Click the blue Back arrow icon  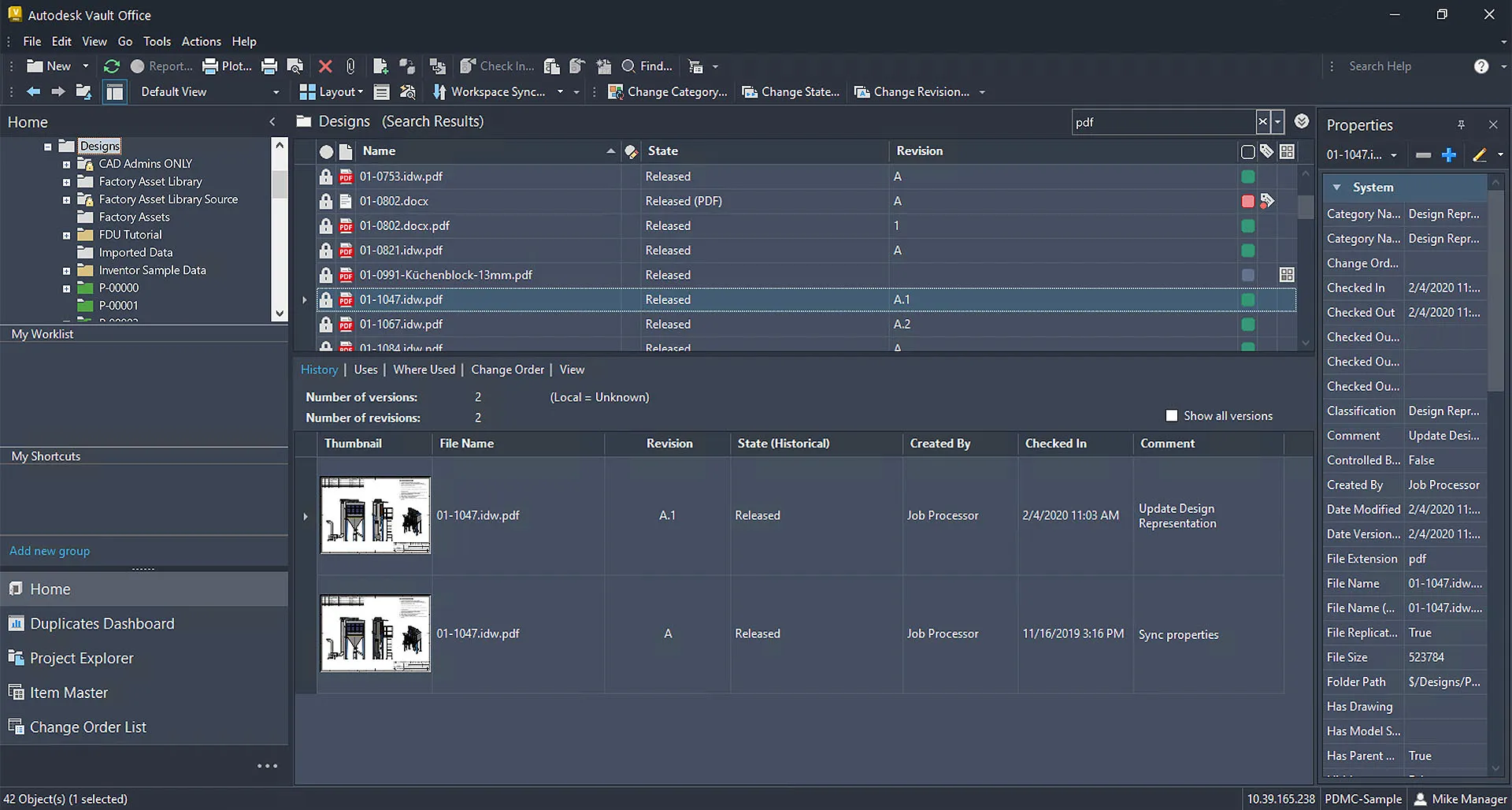pyautogui.click(x=33, y=92)
